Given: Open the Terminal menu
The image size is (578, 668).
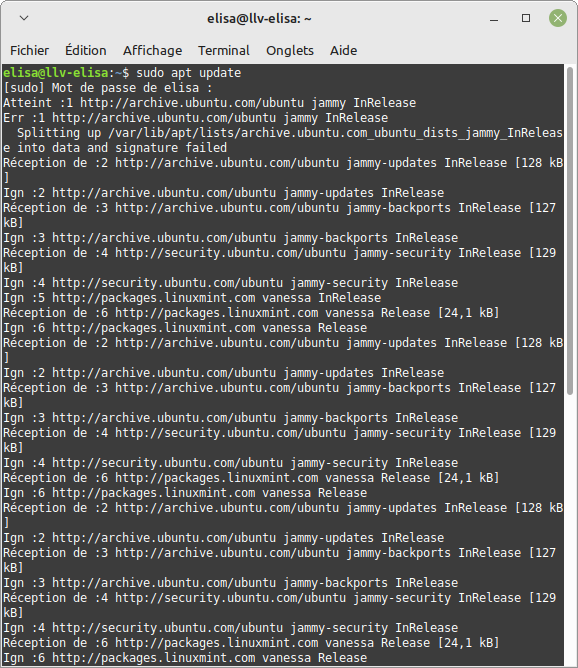Looking at the screenshot, I should coord(224,51).
